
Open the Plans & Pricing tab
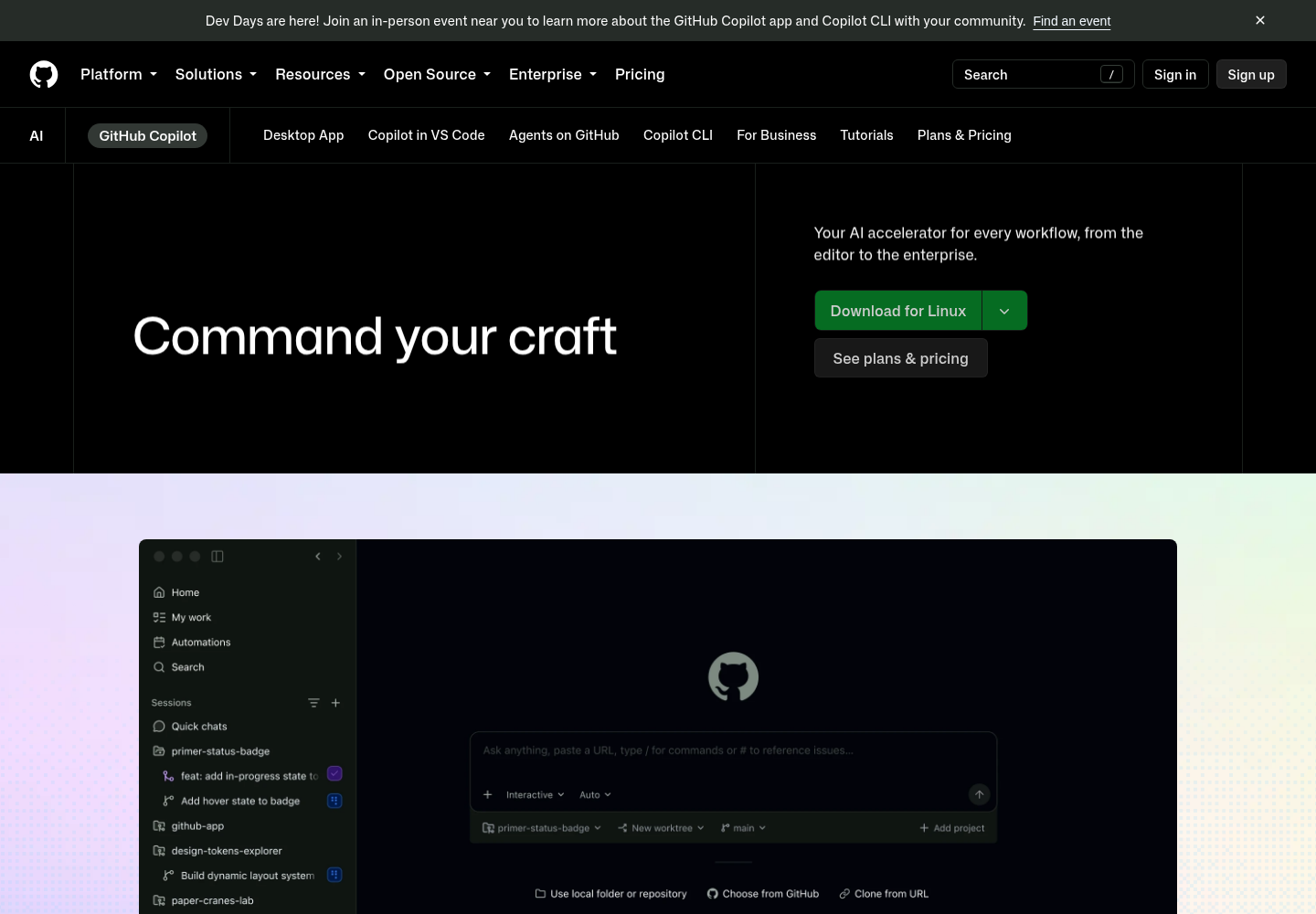coord(964,135)
